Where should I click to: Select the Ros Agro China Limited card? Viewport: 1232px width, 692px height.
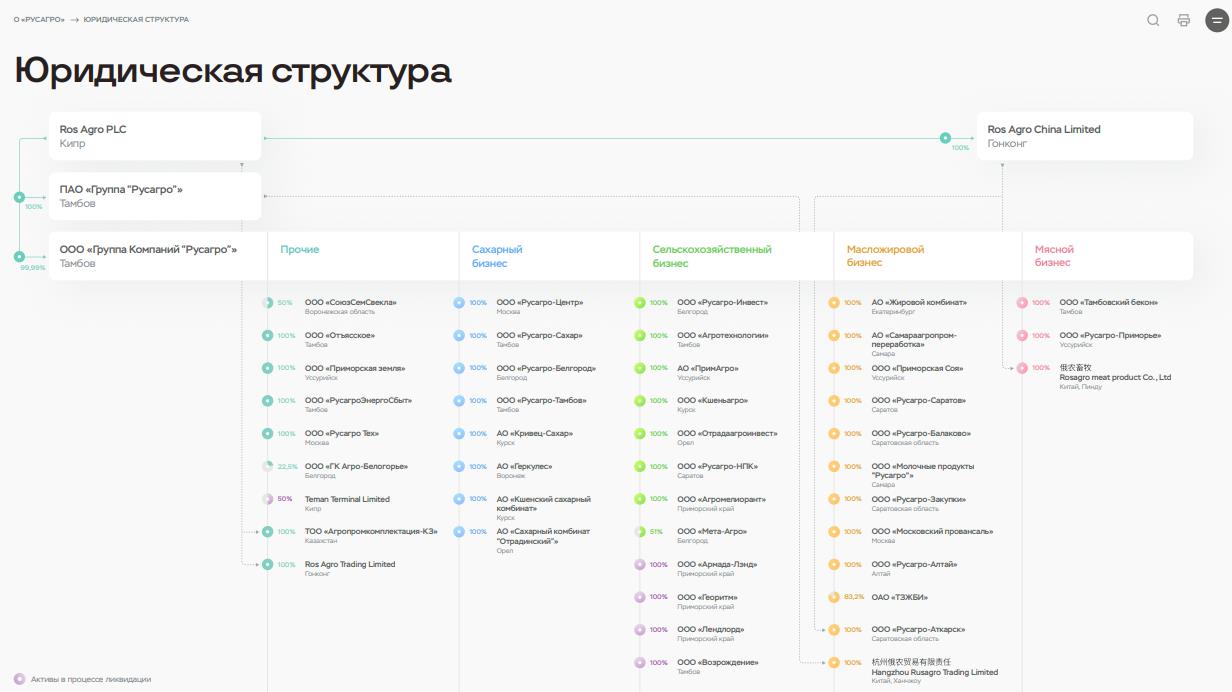click(1085, 136)
